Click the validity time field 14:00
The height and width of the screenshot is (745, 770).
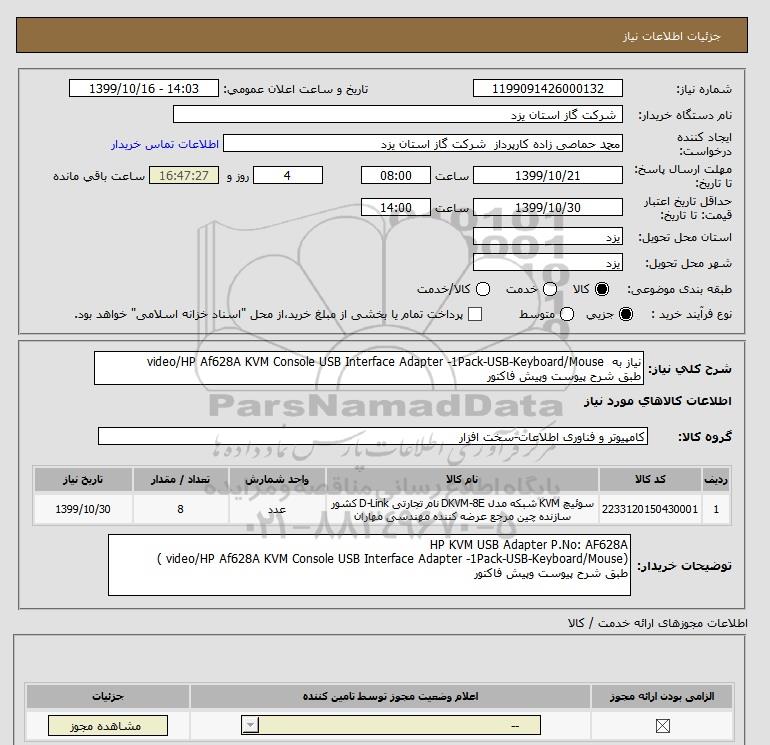tap(396, 207)
